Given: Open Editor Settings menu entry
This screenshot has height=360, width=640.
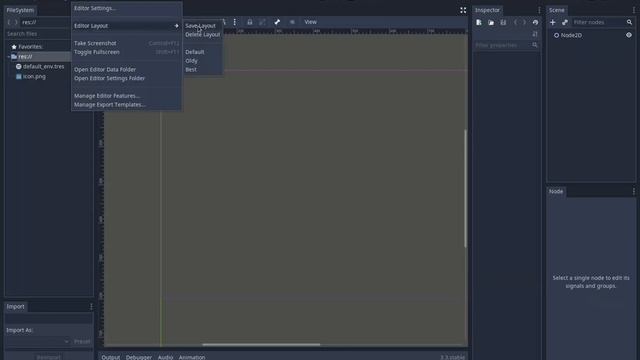Looking at the screenshot, I should pyautogui.click(x=95, y=8).
